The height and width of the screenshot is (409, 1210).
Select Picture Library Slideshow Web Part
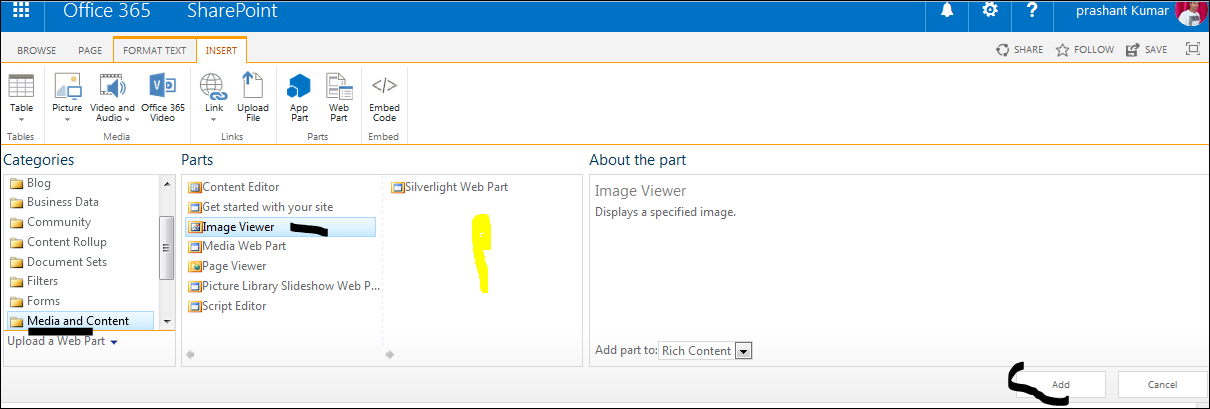click(x=291, y=286)
